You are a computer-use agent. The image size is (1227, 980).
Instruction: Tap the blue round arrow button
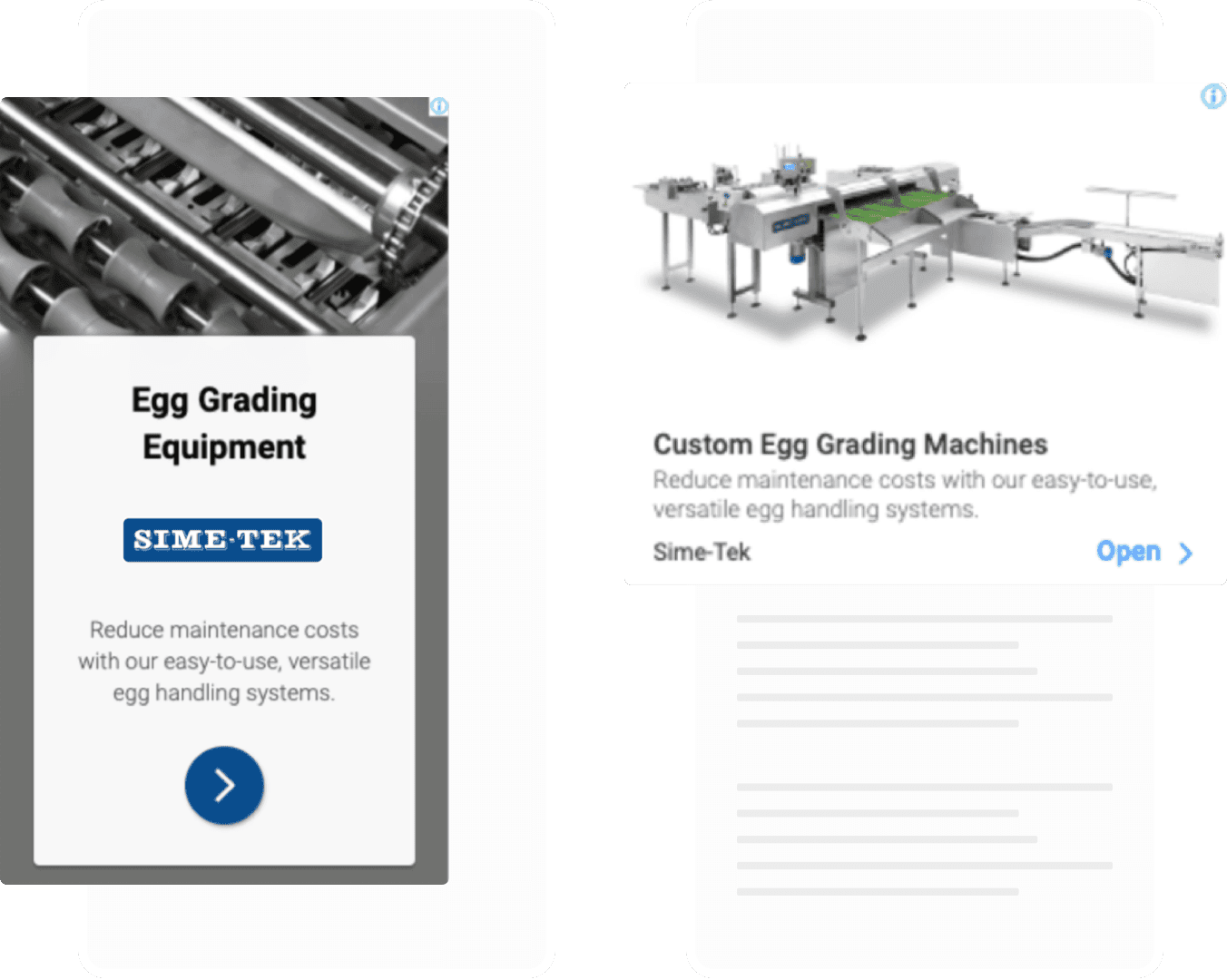[x=224, y=785]
